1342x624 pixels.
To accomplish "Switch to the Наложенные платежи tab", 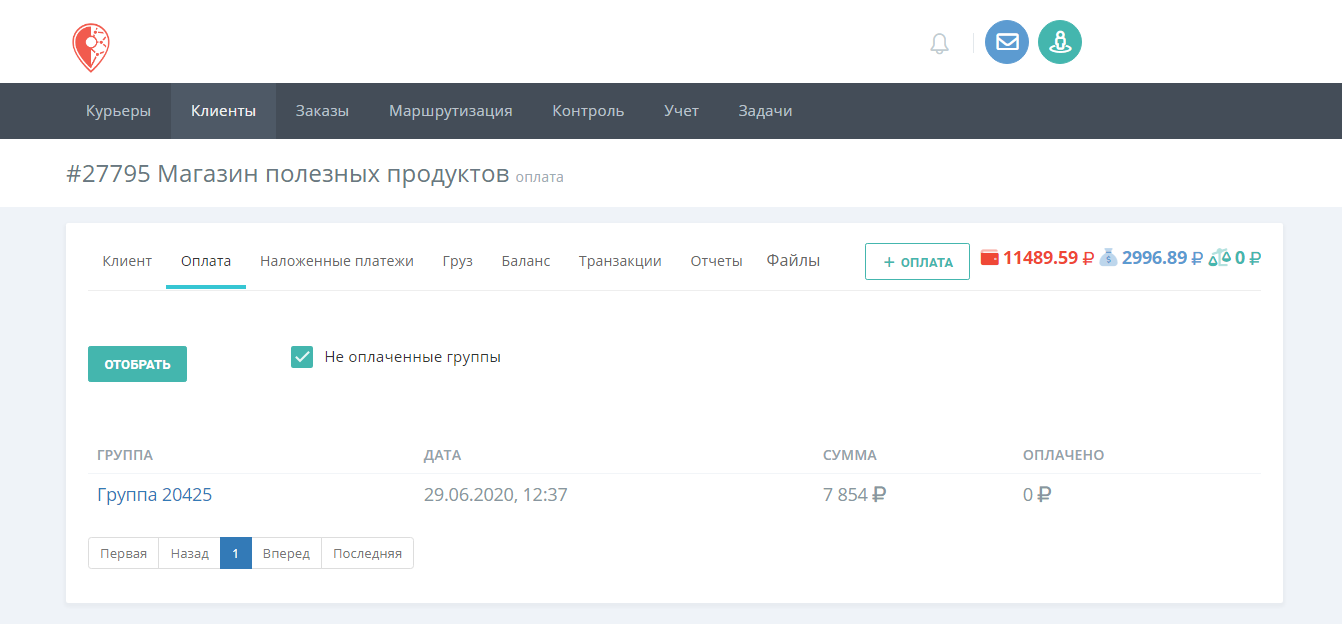I will click(337, 261).
